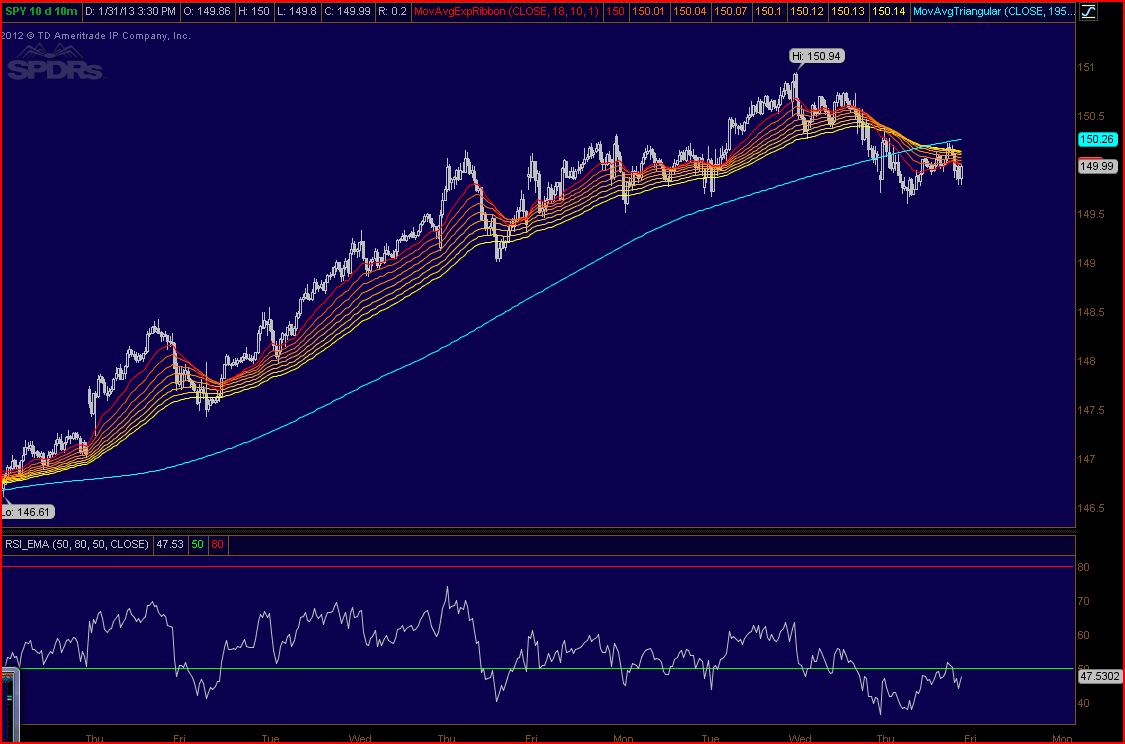
Task: Click the Lo: 146.61 price bubble
Action: pyautogui.click(x=27, y=512)
